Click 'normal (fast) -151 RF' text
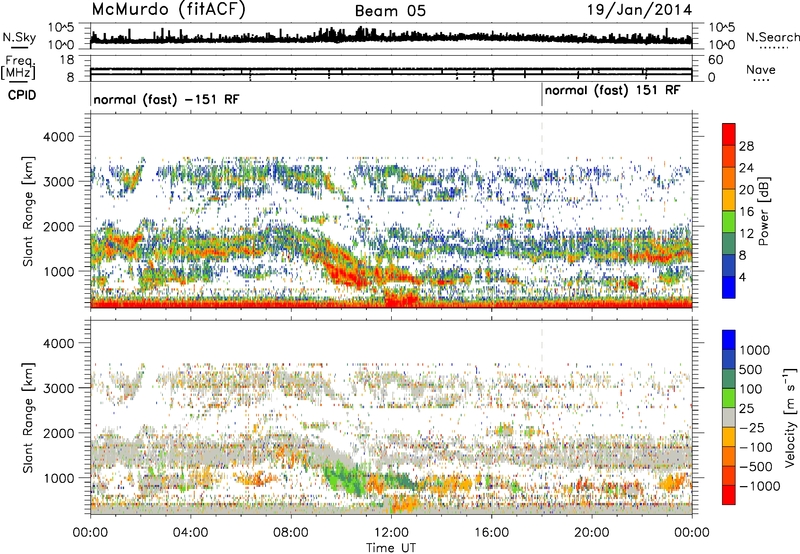The height and width of the screenshot is (554, 800). 166,99
